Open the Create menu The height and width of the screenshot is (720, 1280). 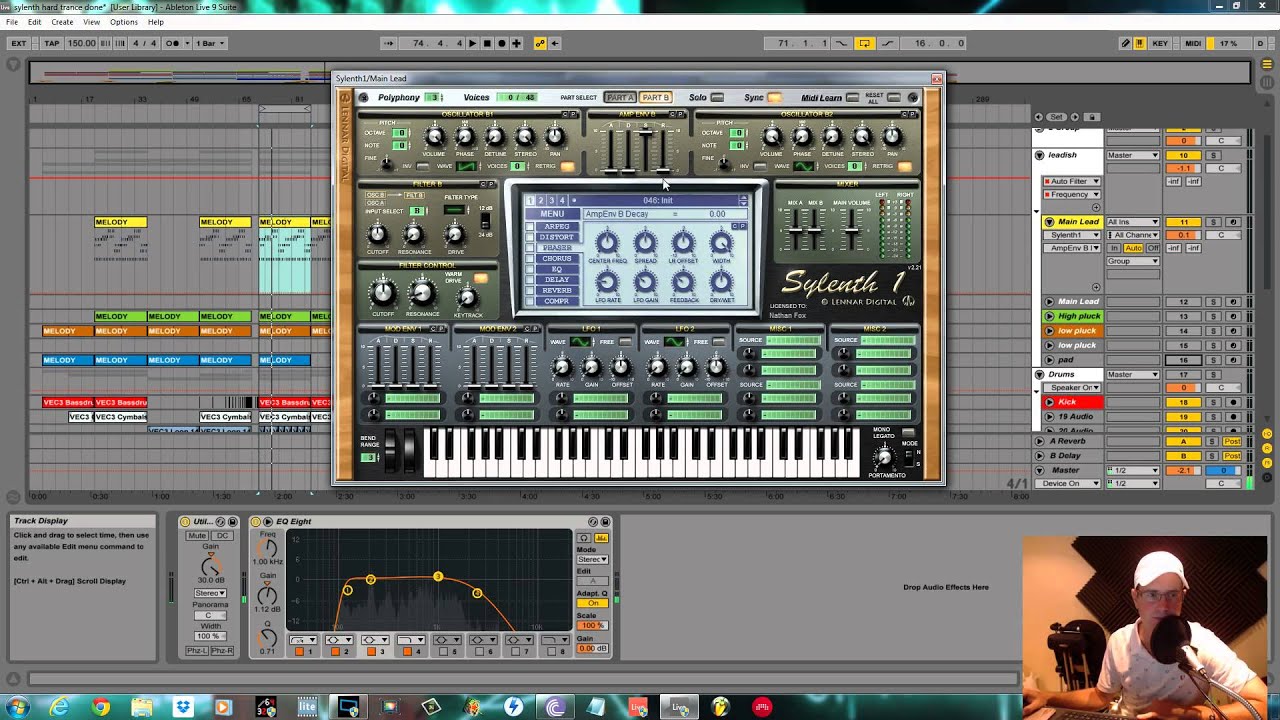click(62, 22)
